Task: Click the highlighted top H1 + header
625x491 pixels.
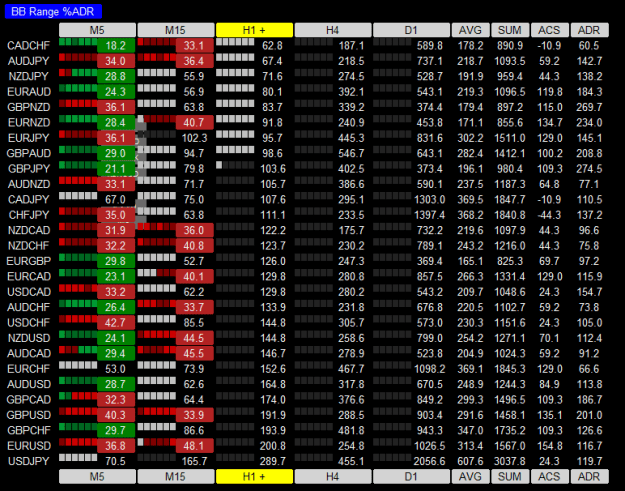Action: (x=254, y=30)
